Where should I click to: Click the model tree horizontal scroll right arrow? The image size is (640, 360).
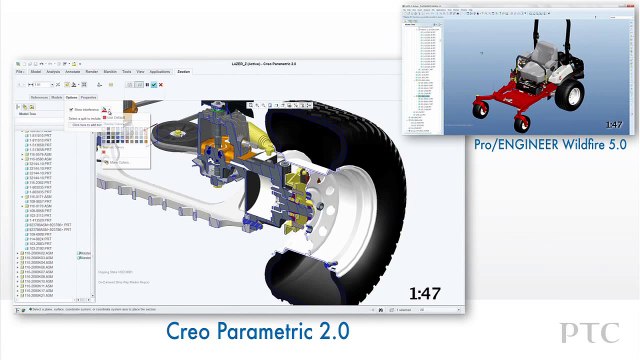[89, 300]
